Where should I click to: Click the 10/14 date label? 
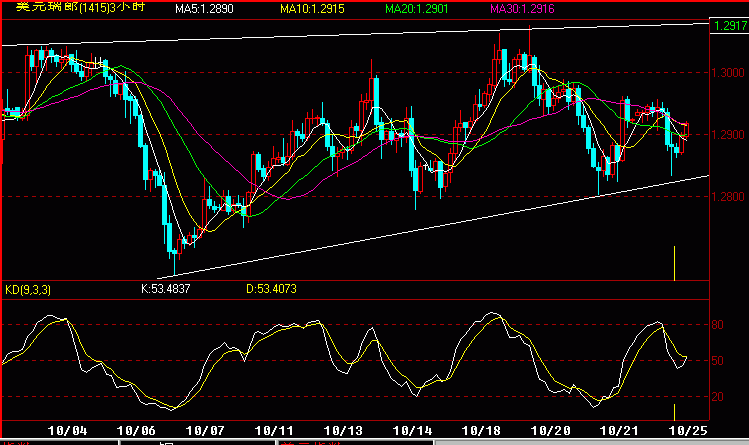click(412, 431)
